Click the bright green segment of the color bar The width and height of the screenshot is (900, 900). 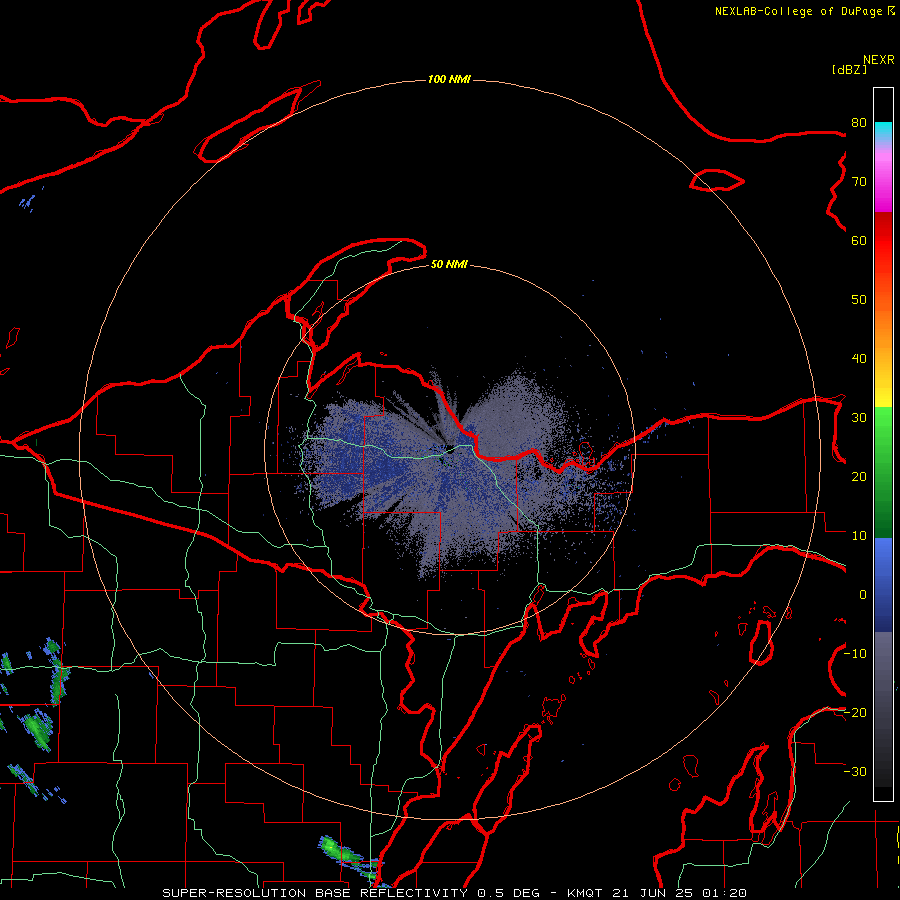click(x=883, y=428)
